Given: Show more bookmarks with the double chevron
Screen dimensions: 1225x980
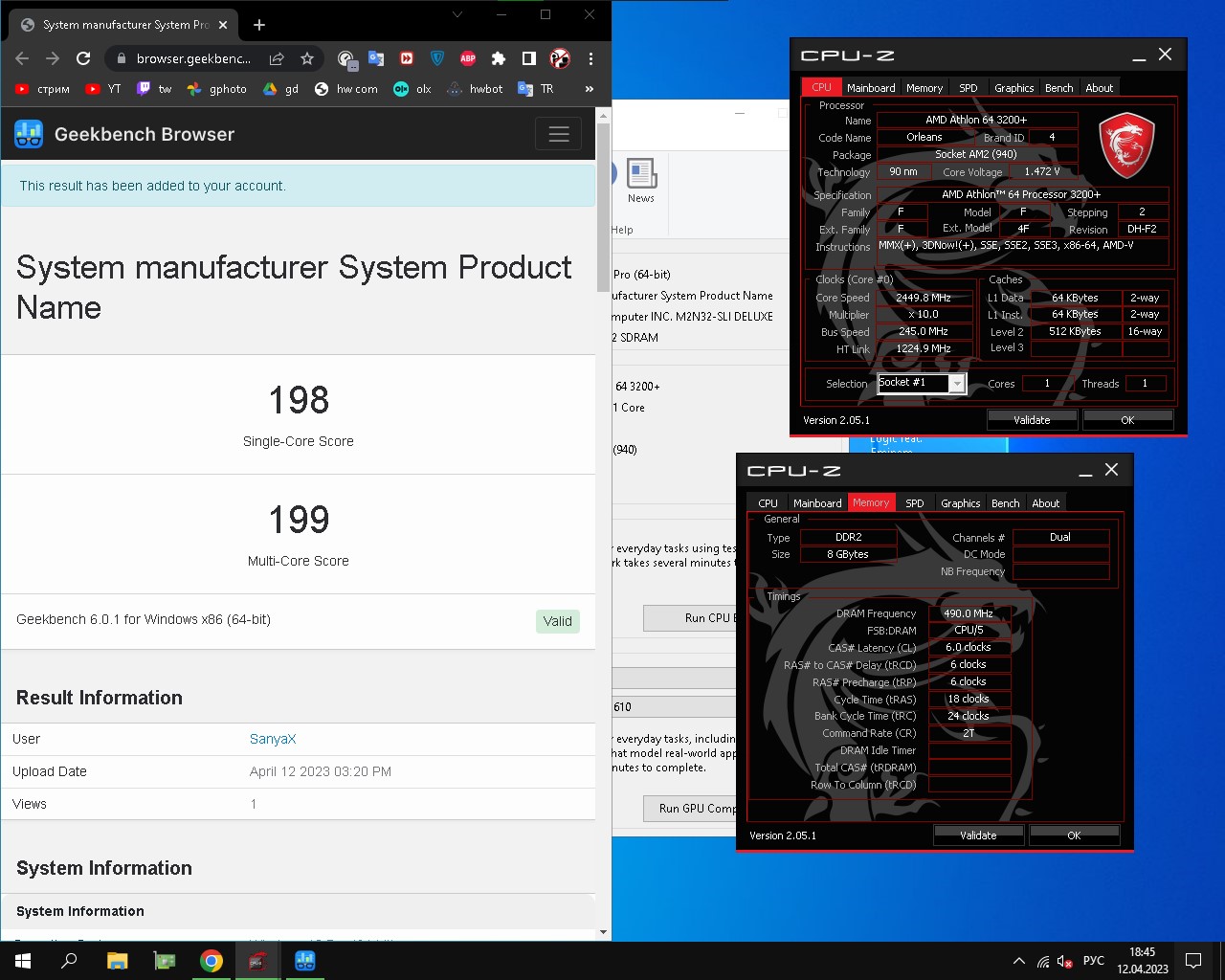Looking at the screenshot, I should click(589, 89).
